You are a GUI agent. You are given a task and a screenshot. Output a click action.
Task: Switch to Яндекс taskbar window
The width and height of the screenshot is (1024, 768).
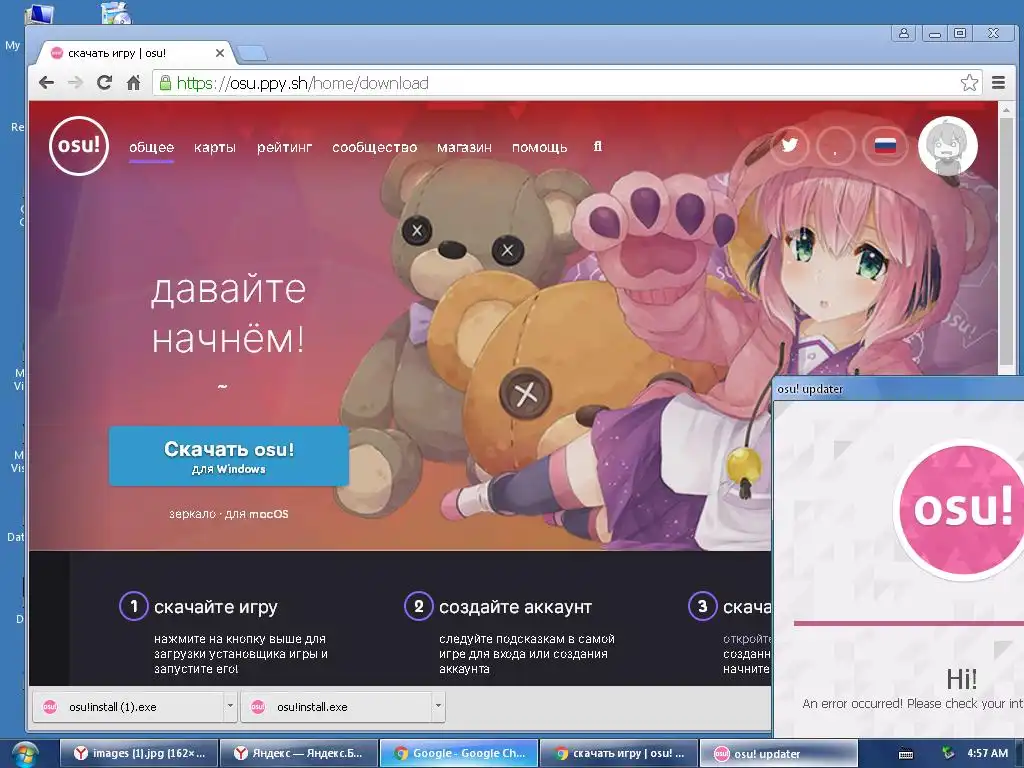coord(299,754)
